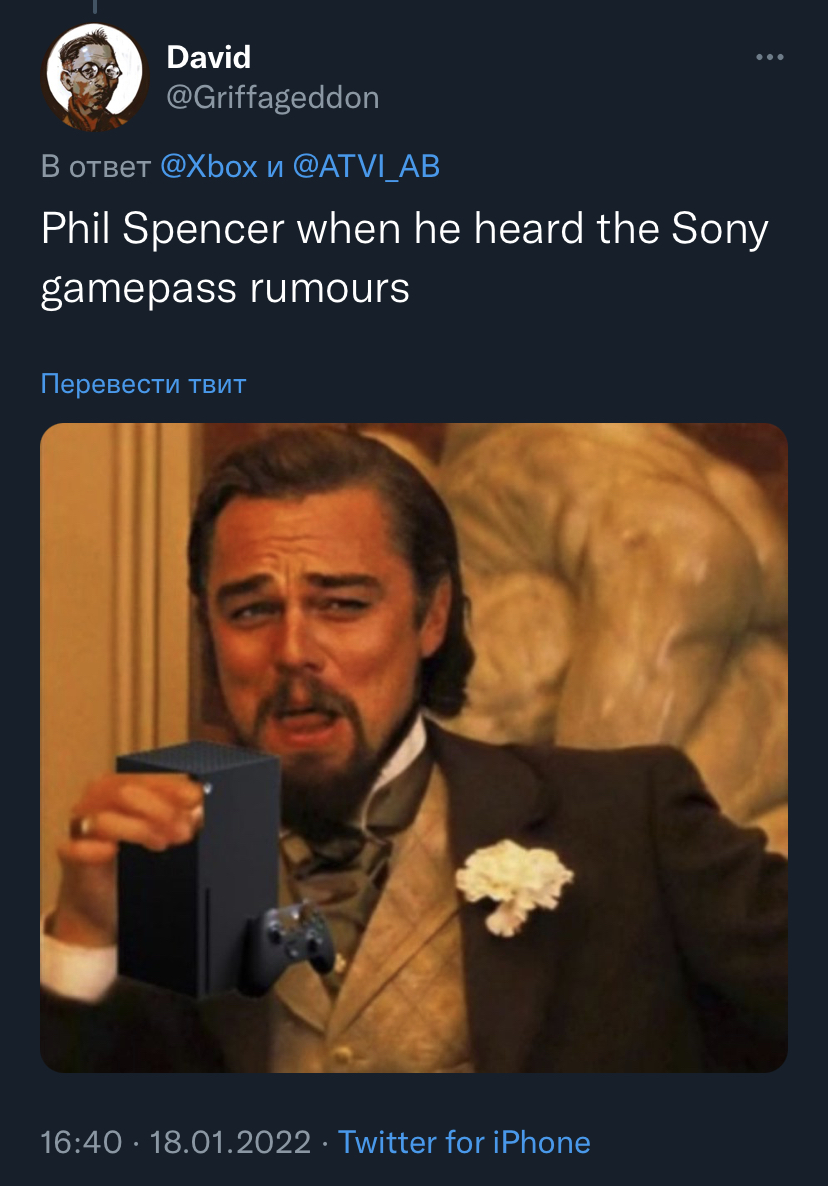Click the 18.01.2022 date
The width and height of the screenshot is (828, 1186).
click(x=230, y=1142)
